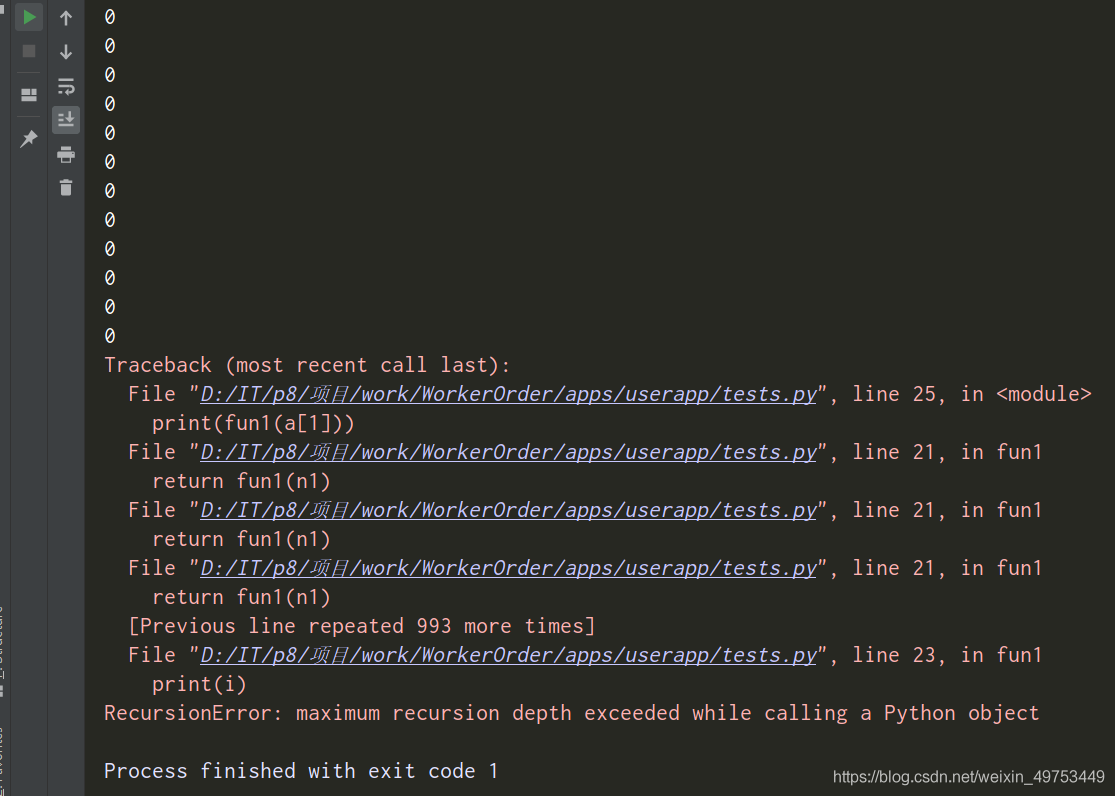Open the second line 21 tests.py traceback link
This screenshot has width=1115, height=796.
tap(509, 510)
